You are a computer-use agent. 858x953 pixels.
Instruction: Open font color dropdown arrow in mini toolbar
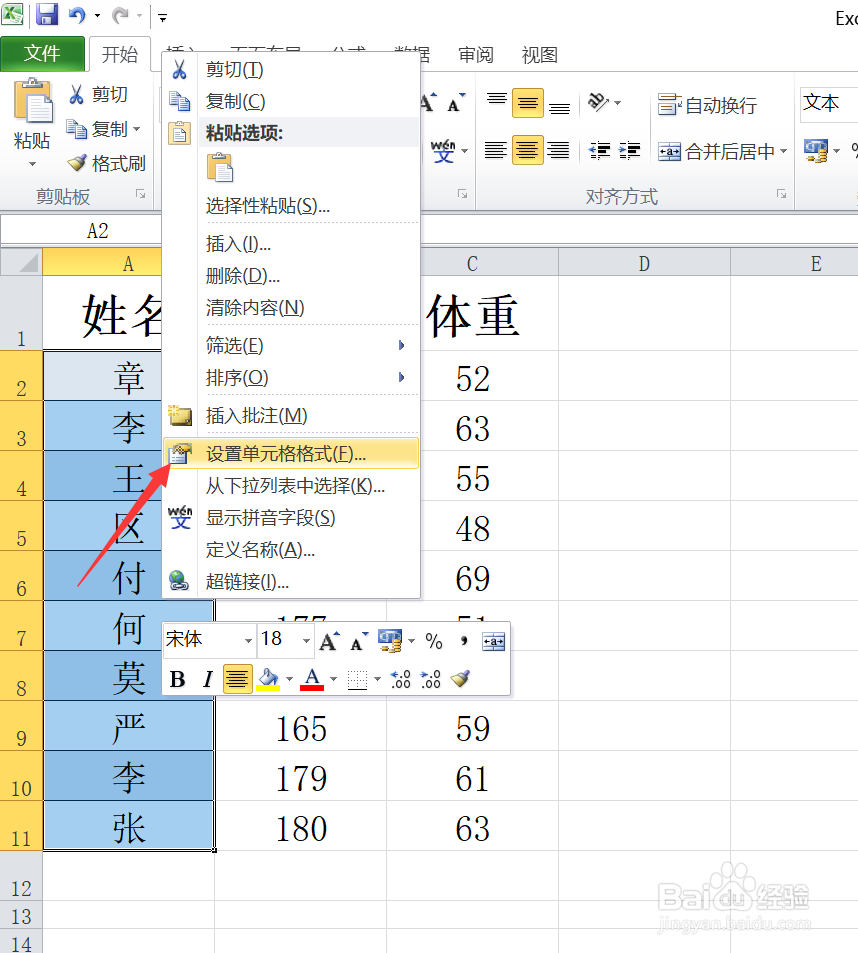click(x=333, y=679)
